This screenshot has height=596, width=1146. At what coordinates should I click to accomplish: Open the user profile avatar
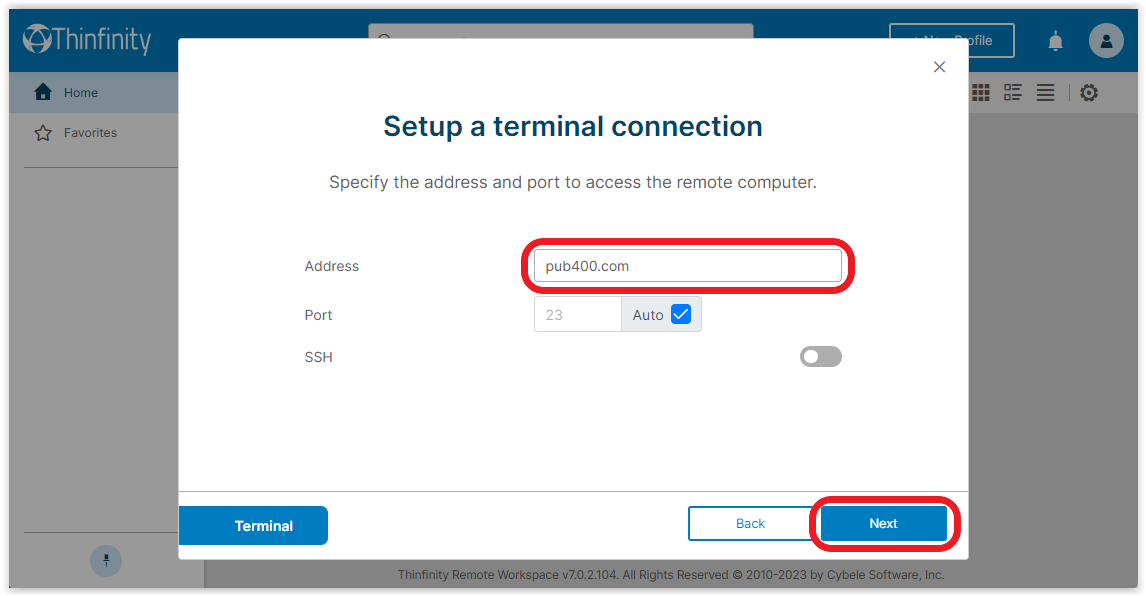click(1106, 40)
